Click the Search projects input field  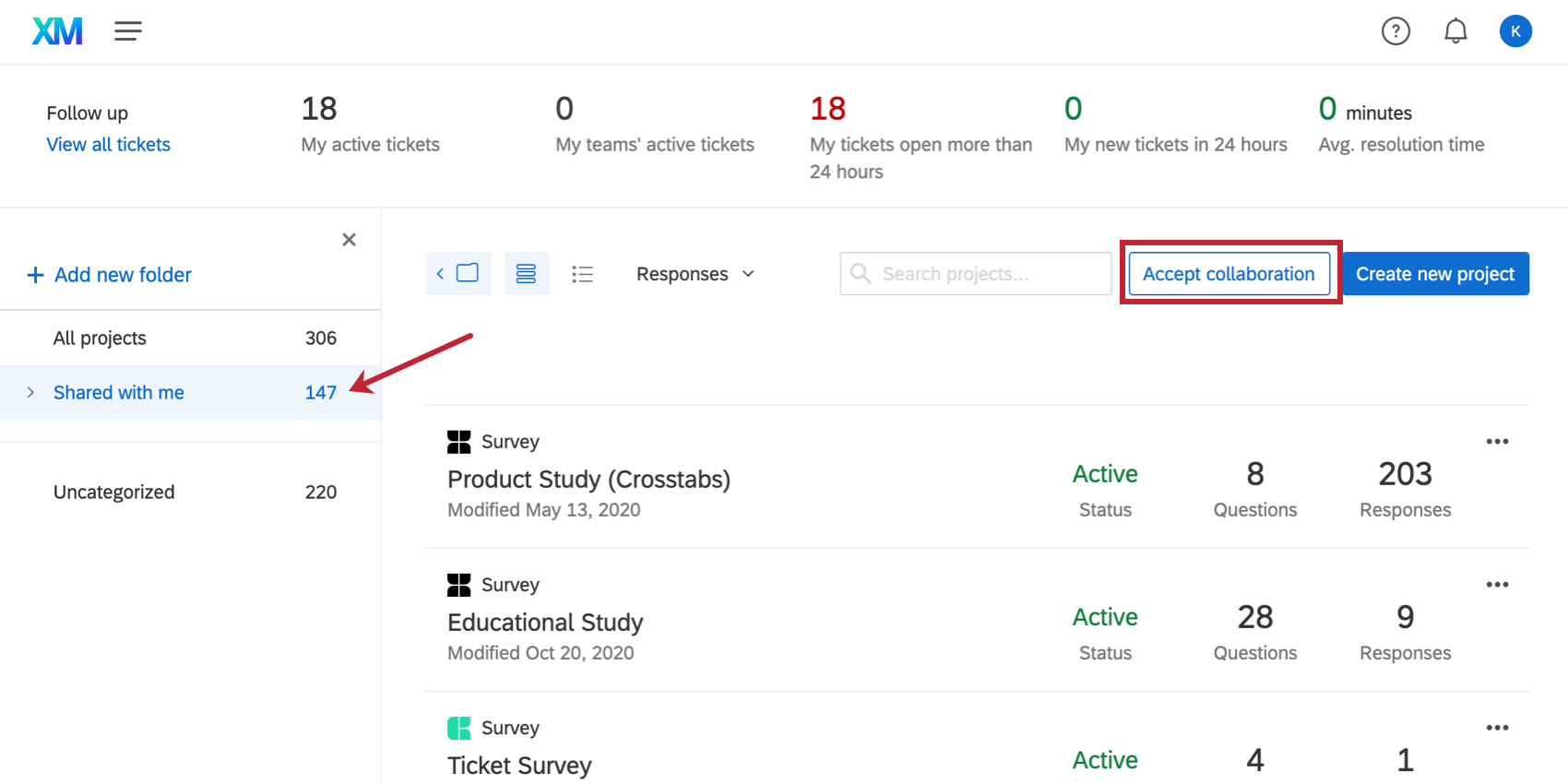(x=987, y=274)
